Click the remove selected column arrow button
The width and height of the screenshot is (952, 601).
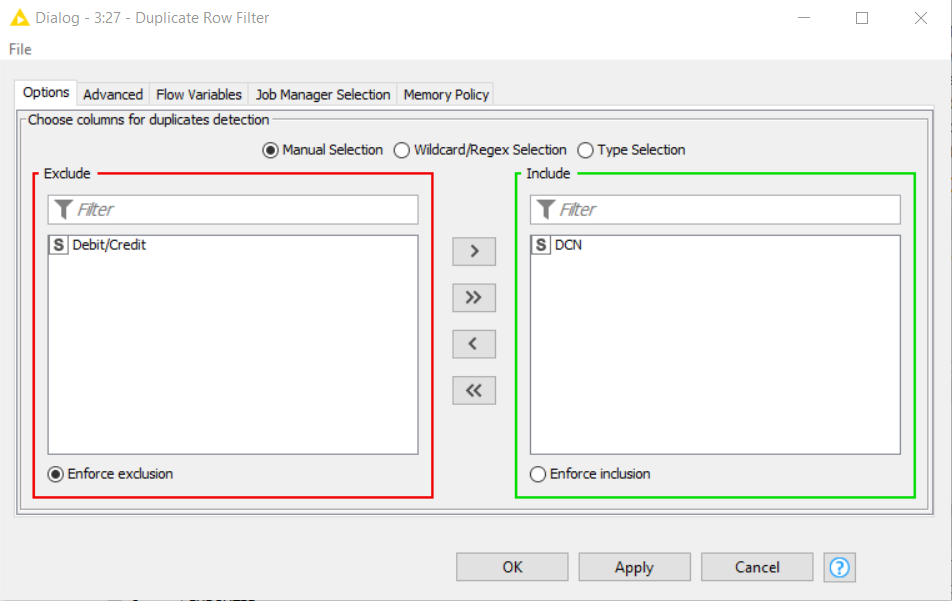pos(474,344)
